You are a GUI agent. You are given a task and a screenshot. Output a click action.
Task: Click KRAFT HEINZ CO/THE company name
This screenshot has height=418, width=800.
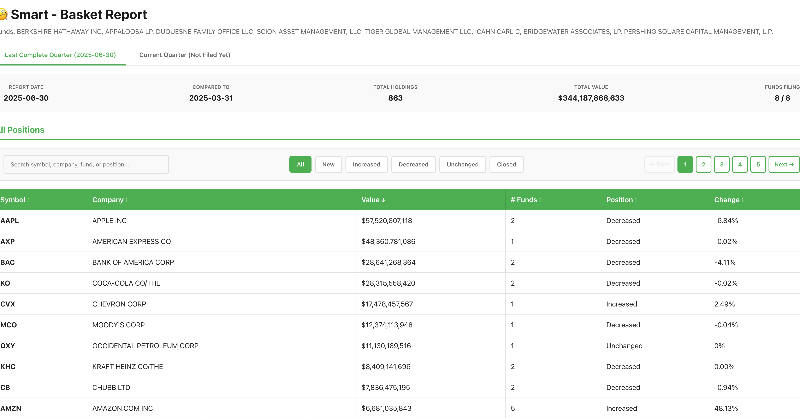[128, 366]
